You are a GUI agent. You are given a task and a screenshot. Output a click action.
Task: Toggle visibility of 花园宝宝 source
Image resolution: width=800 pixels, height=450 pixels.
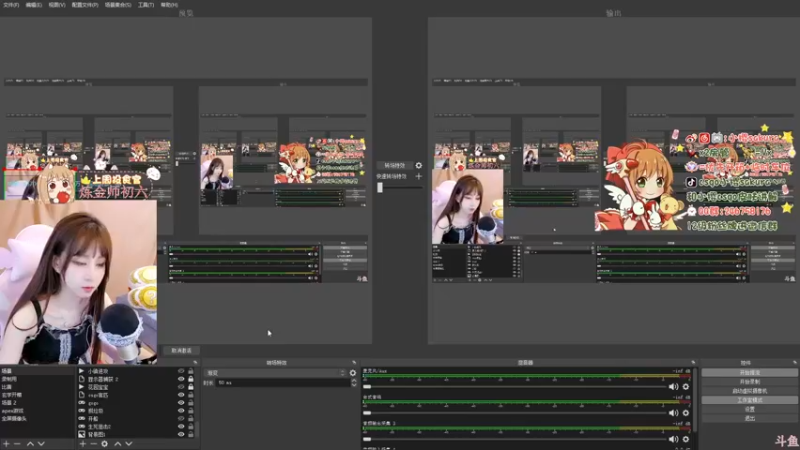click(x=181, y=387)
